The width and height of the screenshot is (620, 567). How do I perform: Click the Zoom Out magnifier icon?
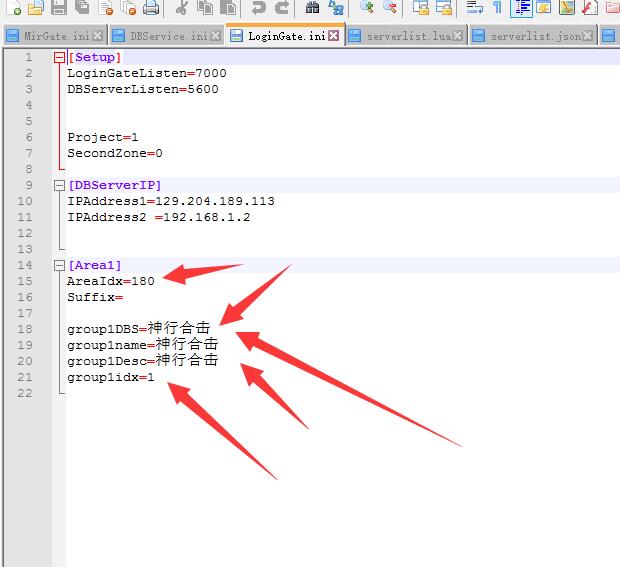tap(390, 8)
